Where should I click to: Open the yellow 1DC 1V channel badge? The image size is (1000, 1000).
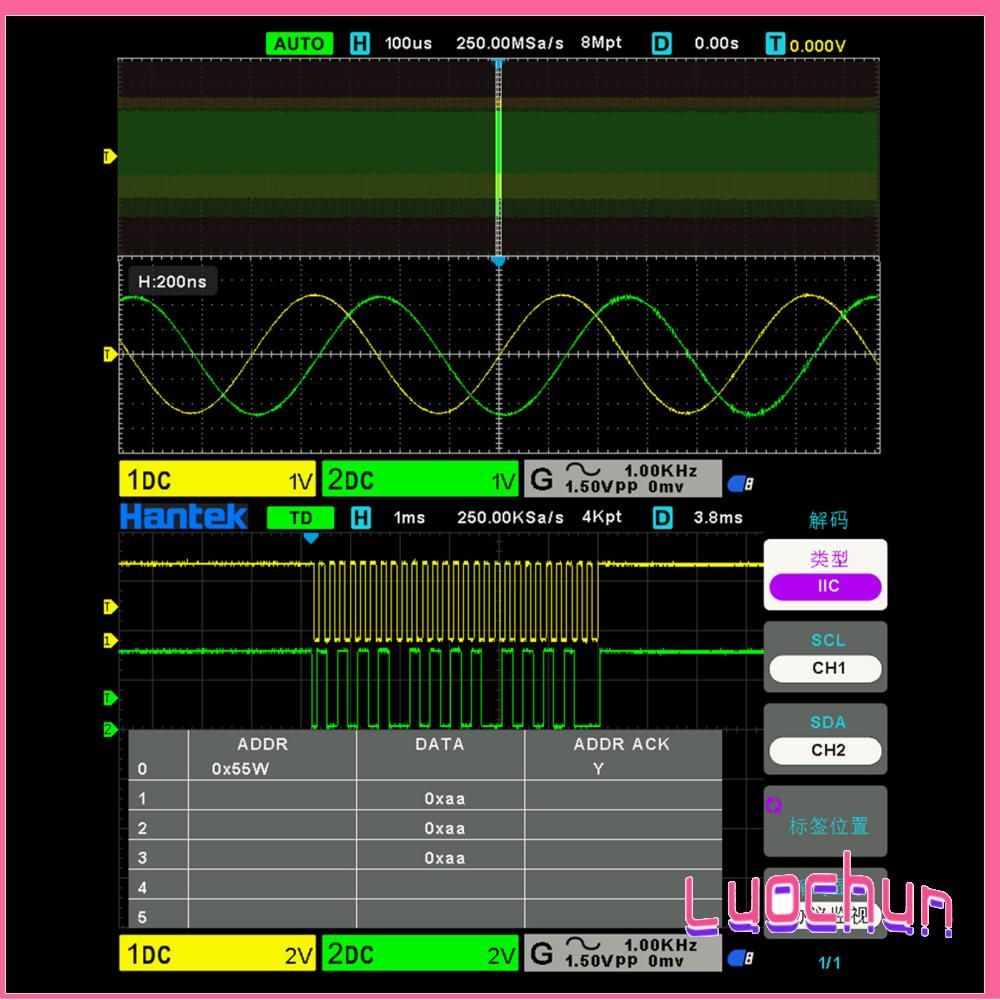[x=217, y=478]
